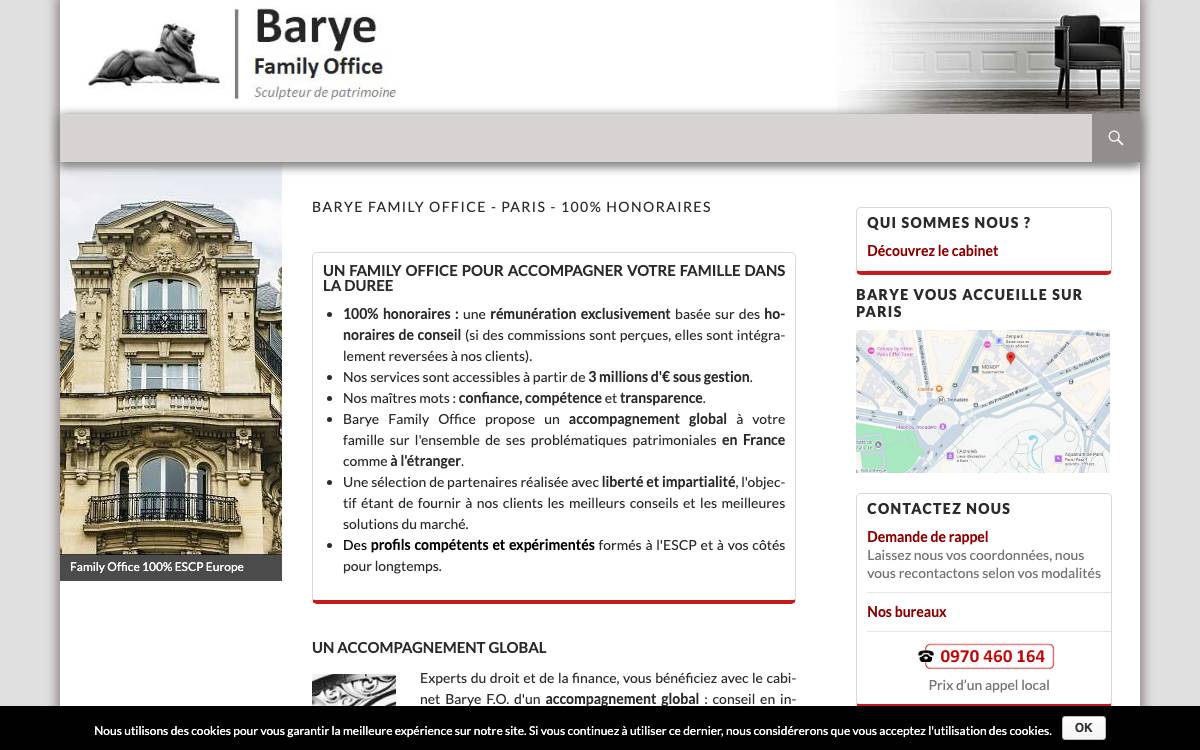
Task: Click the '100% honoraires :' bullet text
Action: tap(401, 314)
